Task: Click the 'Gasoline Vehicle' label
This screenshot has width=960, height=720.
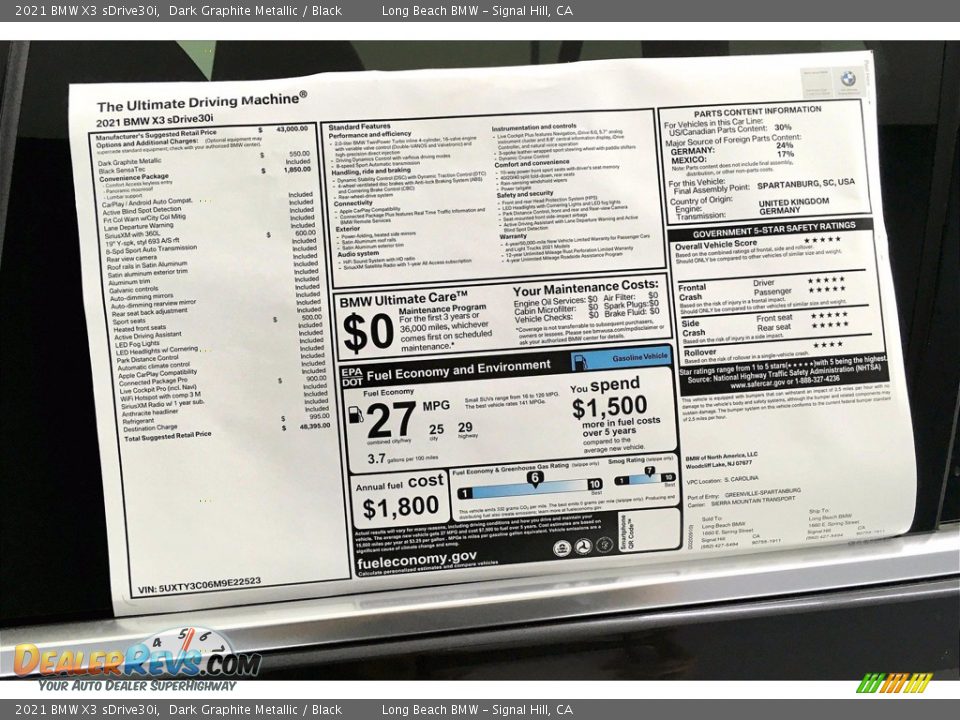Action: coord(639,356)
